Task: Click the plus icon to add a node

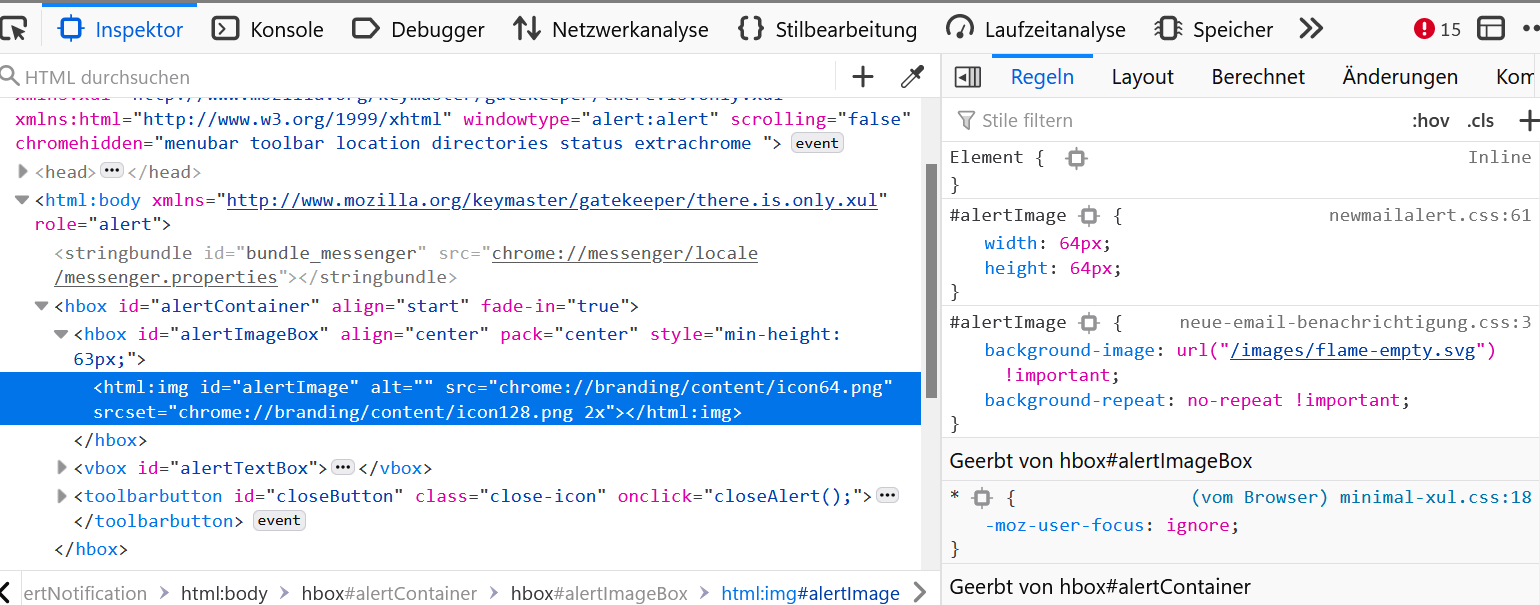Action: tap(862, 77)
